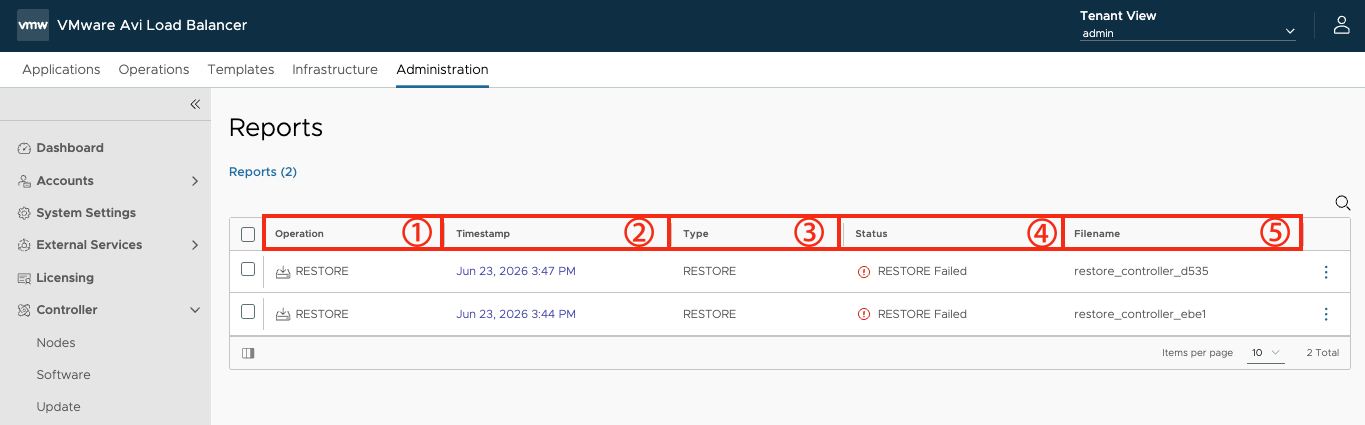Select all reports with header checkbox
This screenshot has width=1365, height=425.
pyautogui.click(x=248, y=234)
